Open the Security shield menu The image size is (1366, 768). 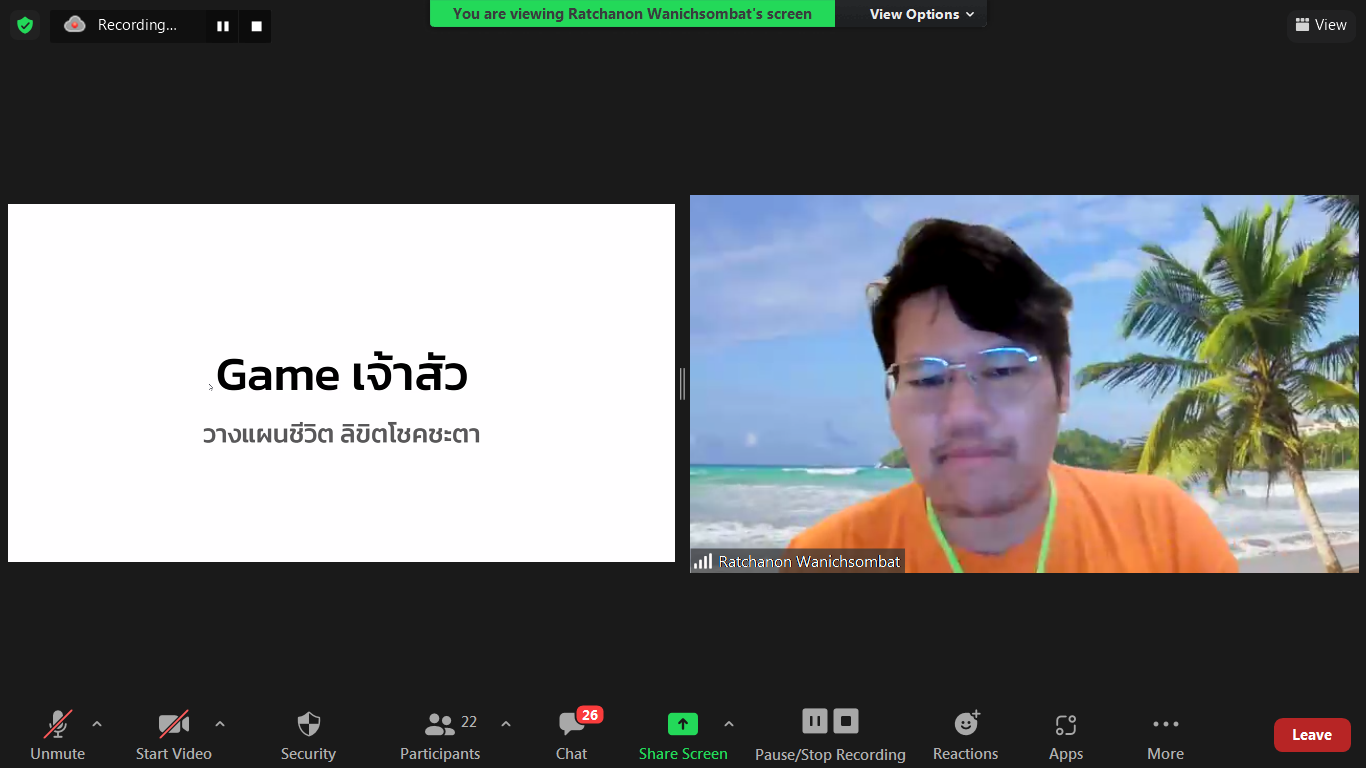tap(308, 736)
